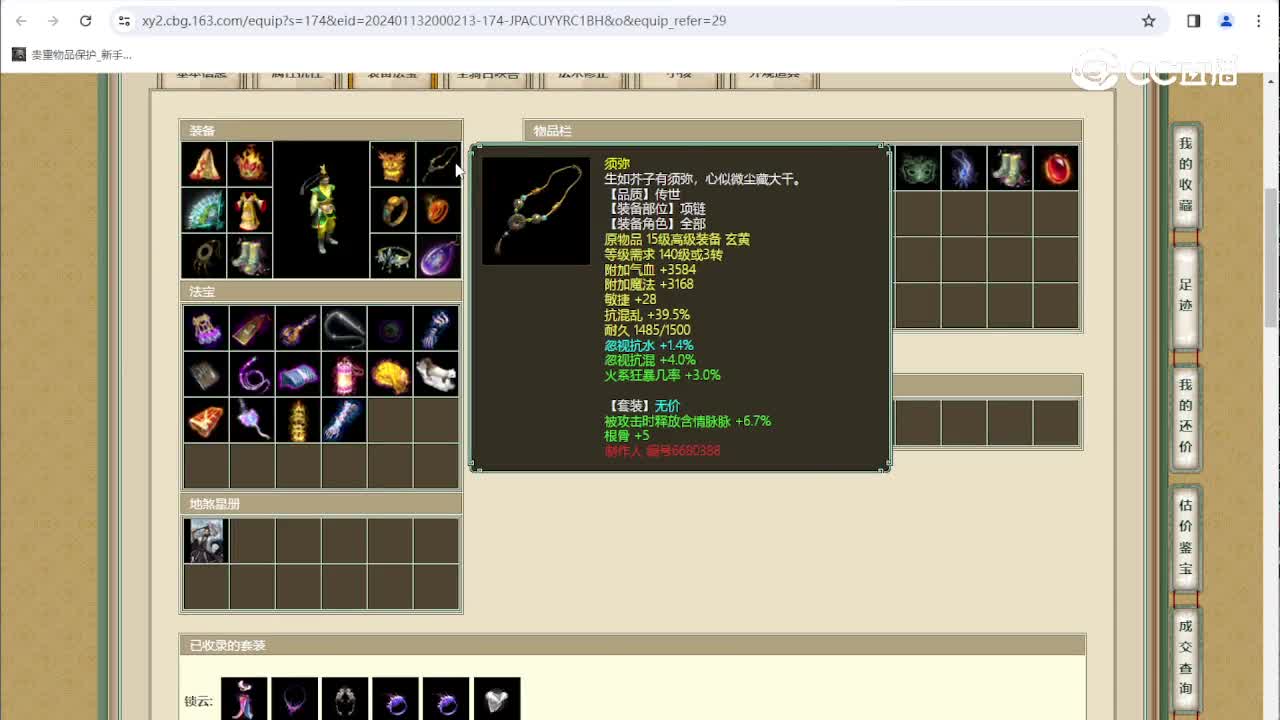Reload the current browser page
Image resolution: width=1280 pixels, height=720 pixels.
coord(85,20)
